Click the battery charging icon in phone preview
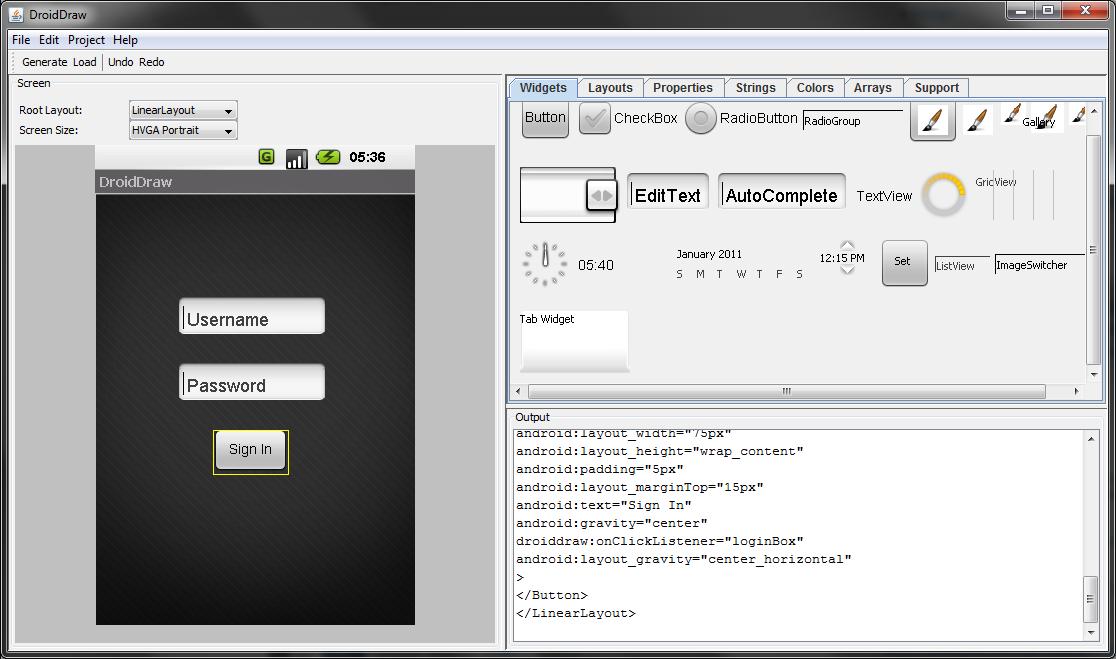 click(328, 157)
